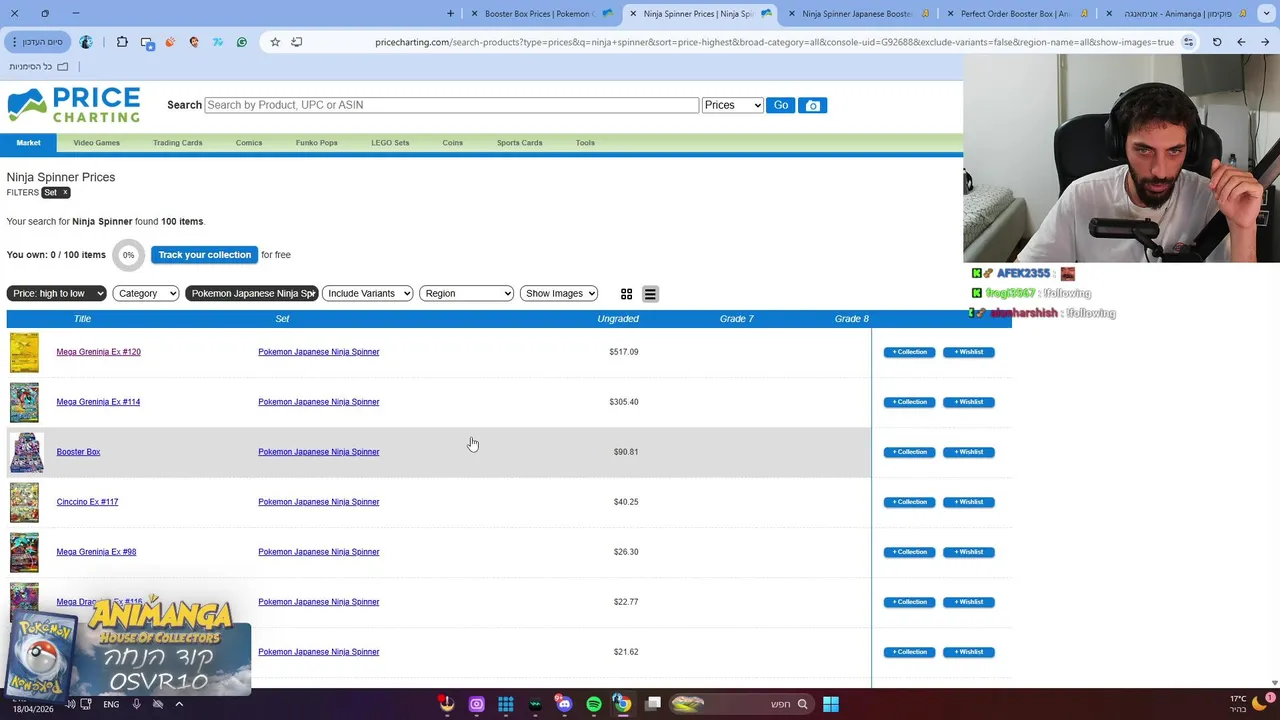Open the Region dropdown
The width and height of the screenshot is (1280, 720).
[x=467, y=293]
